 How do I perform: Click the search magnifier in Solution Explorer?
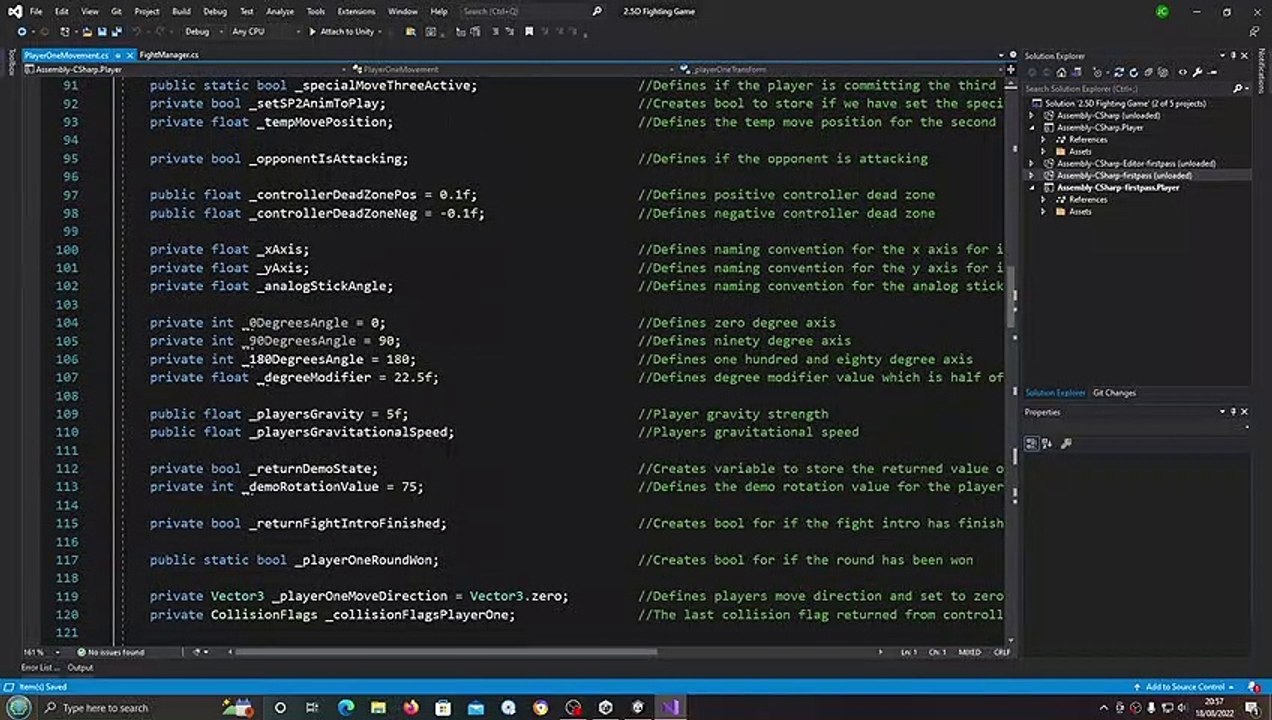[x=1238, y=89]
